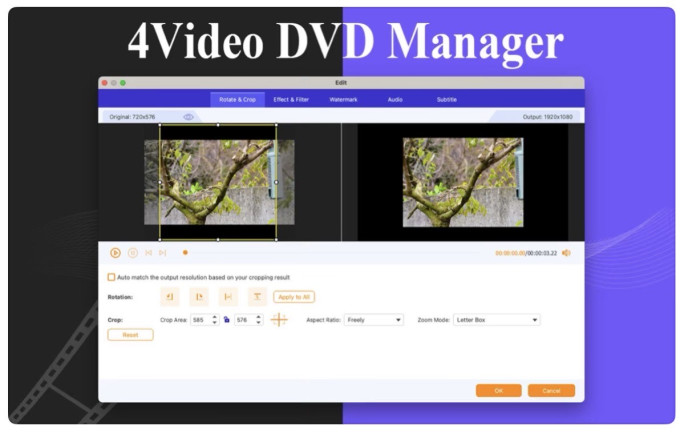Click the center crop crosshair icon

279,320
